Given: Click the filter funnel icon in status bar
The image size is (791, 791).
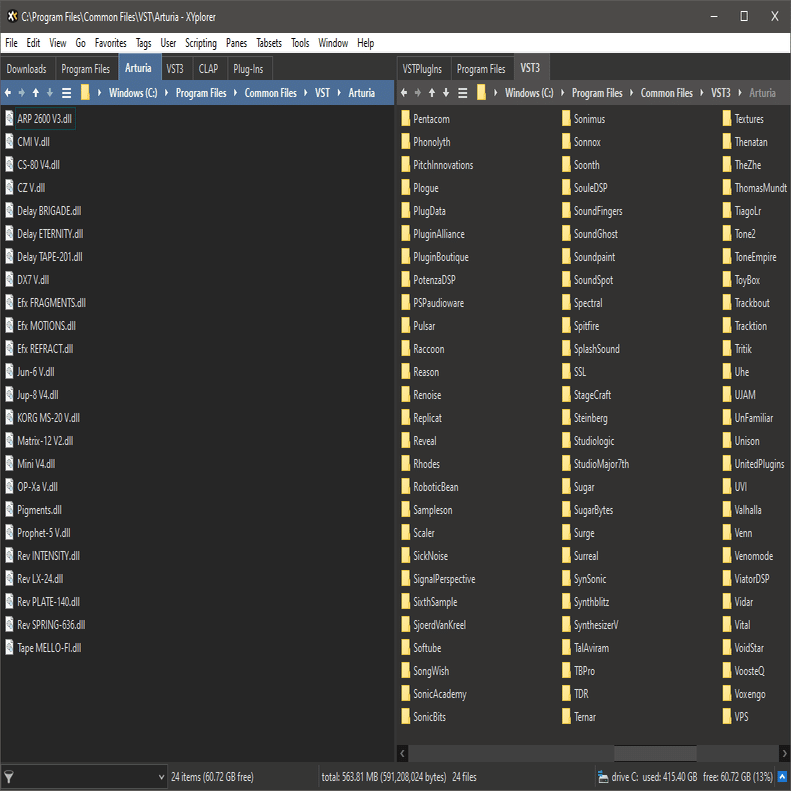Looking at the screenshot, I should 9,777.
